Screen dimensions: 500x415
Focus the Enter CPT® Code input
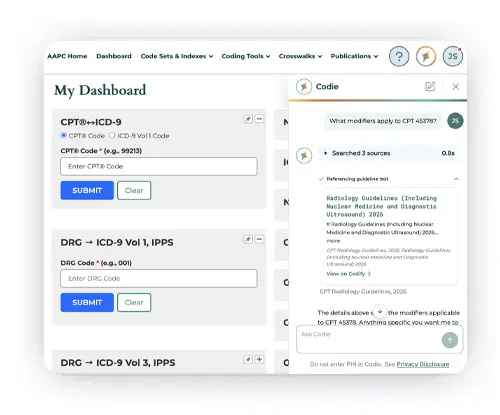click(x=159, y=166)
